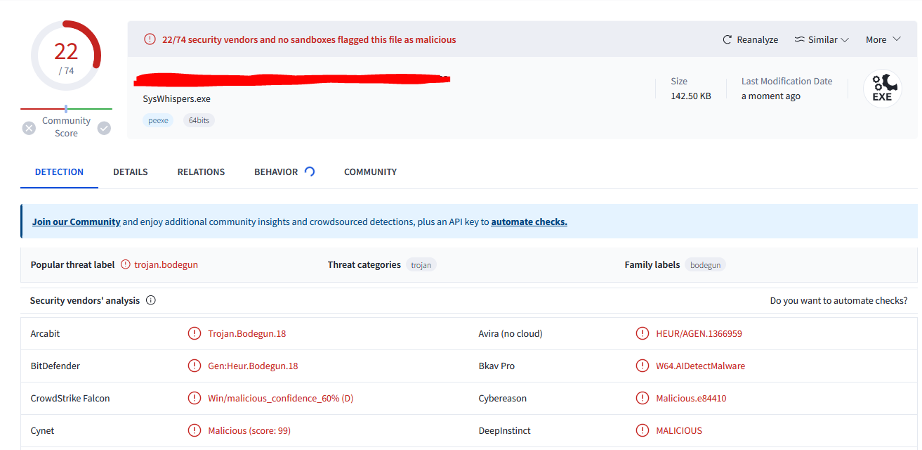Image resolution: width=922 pixels, height=450 pixels.
Task: Click the Cybereason detection warning icon
Action: point(642,398)
